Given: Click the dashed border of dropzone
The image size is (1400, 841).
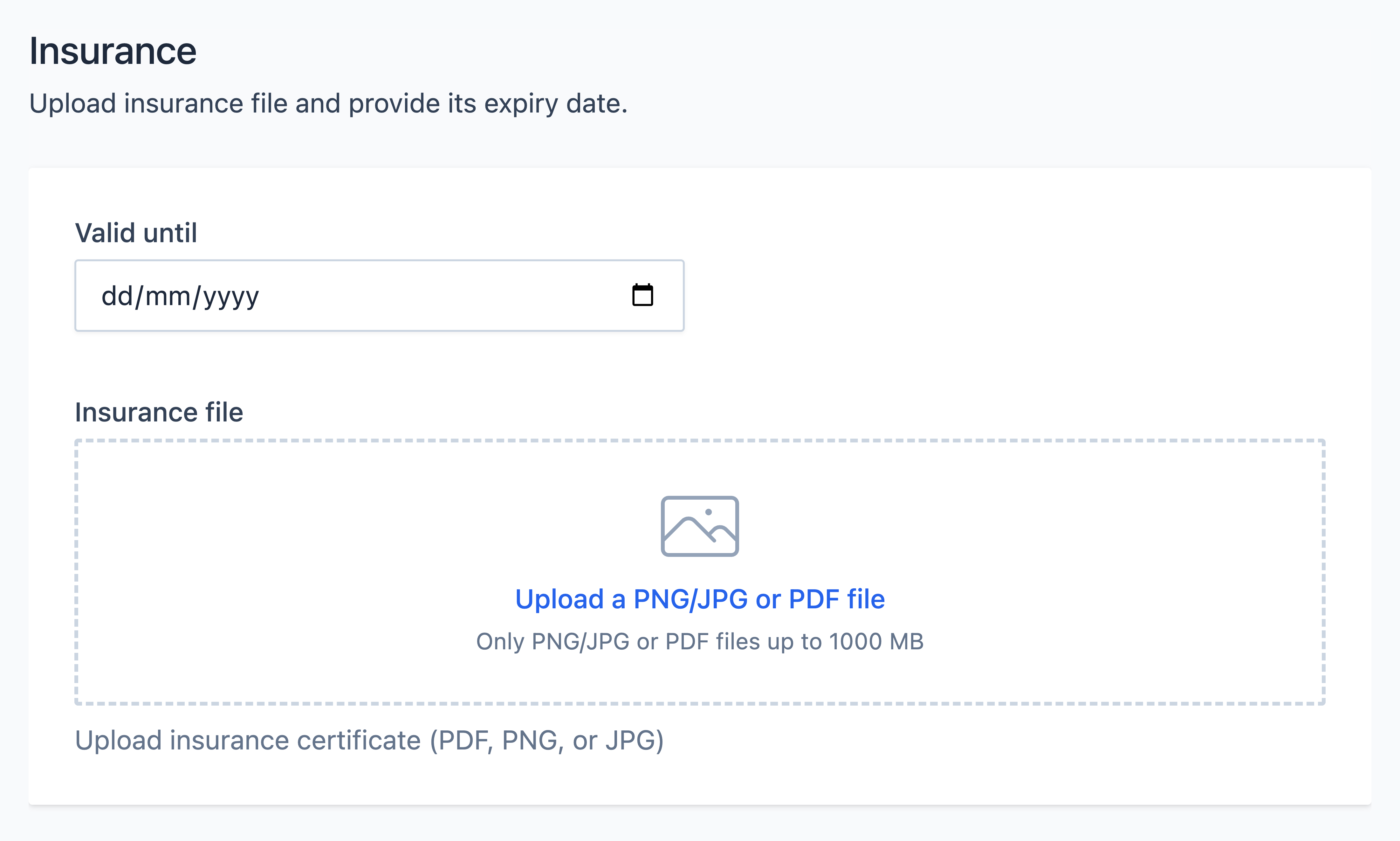Looking at the screenshot, I should click(x=699, y=440).
